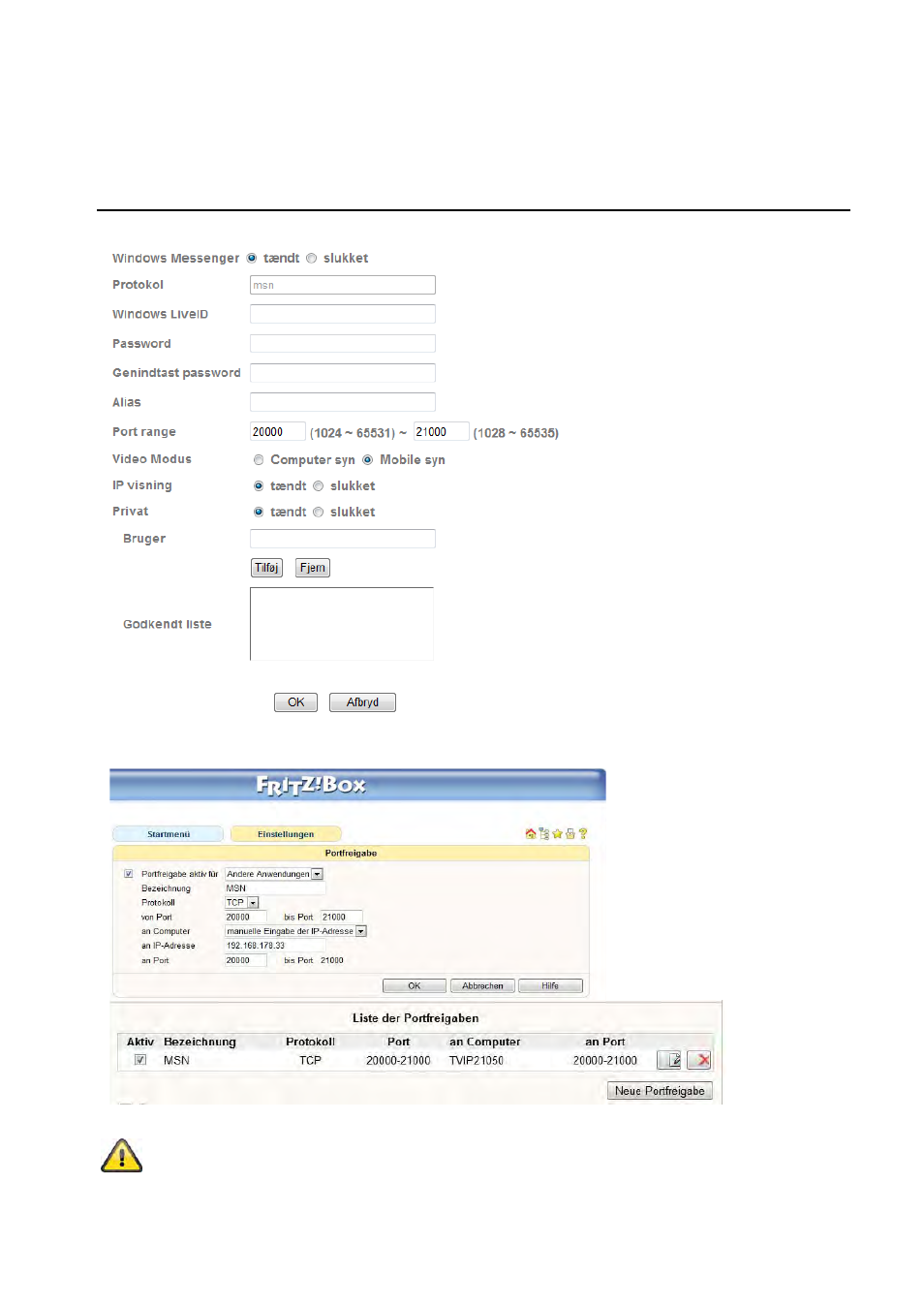Click the von Port field
Image resolution: width=924 pixels, height=1308 pixels.
pyautogui.click(x=245, y=917)
